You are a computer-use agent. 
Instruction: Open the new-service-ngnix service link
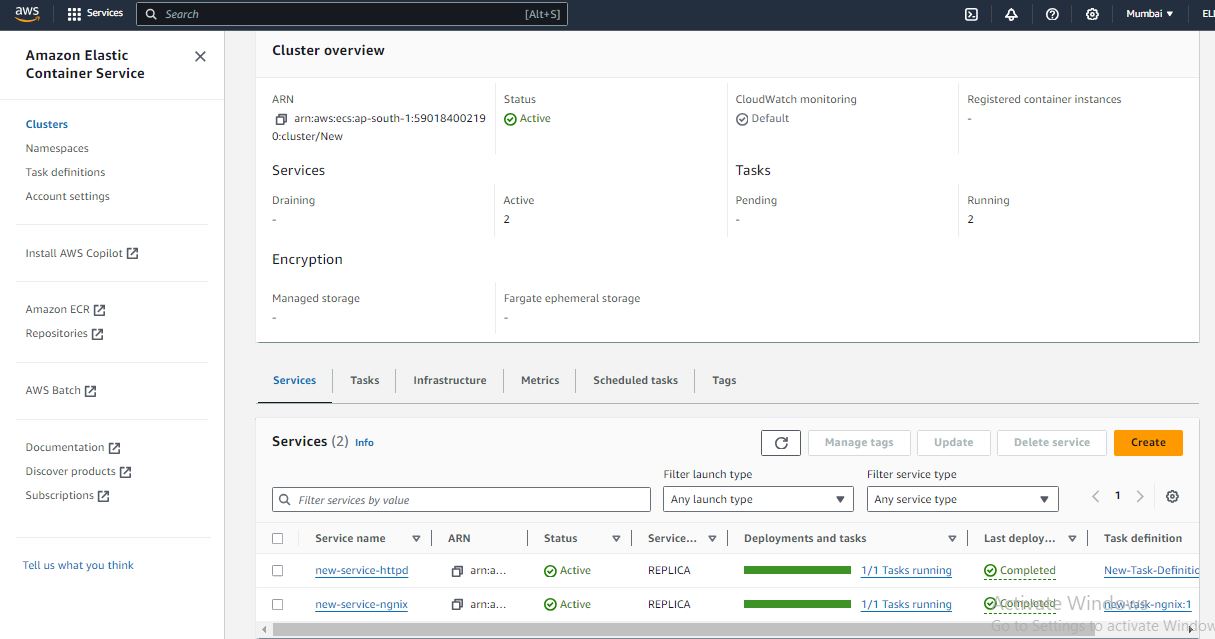(361, 605)
